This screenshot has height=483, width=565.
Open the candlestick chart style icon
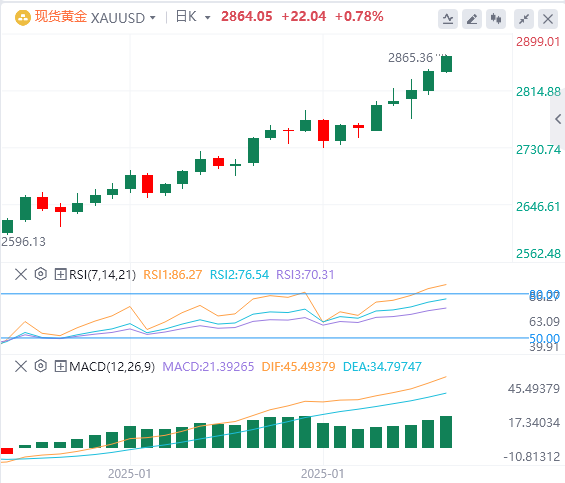pyautogui.click(x=496, y=19)
